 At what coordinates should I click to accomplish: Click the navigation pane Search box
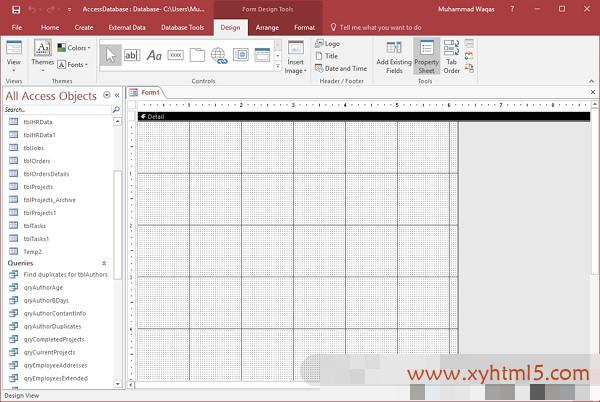click(x=55, y=110)
